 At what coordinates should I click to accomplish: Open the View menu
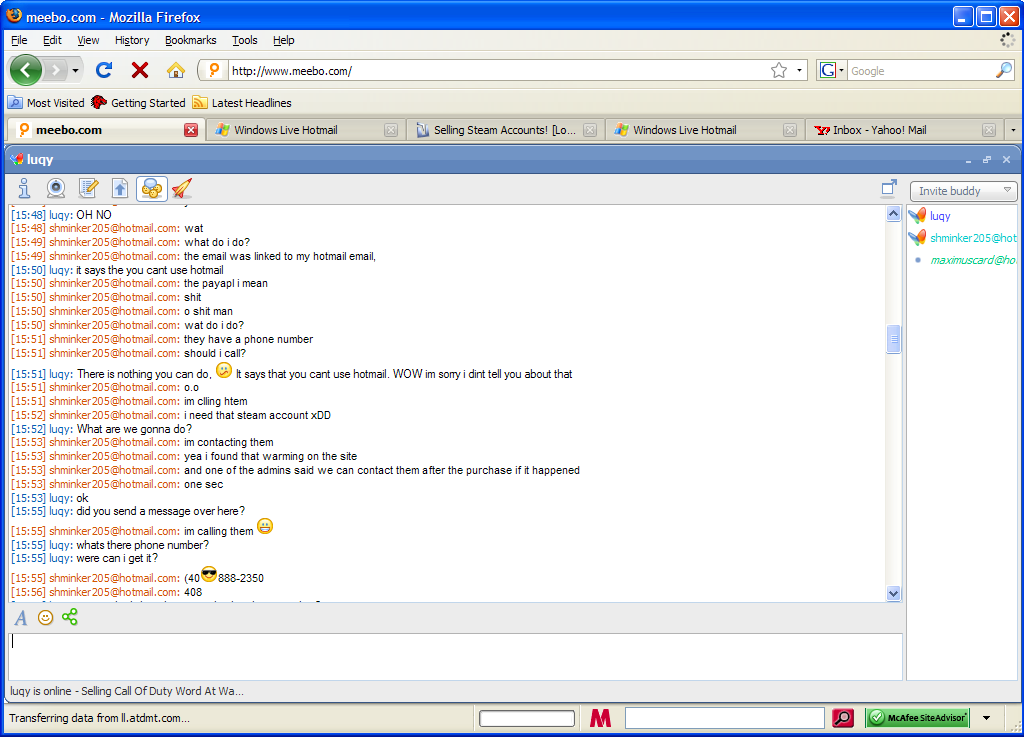(88, 40)
